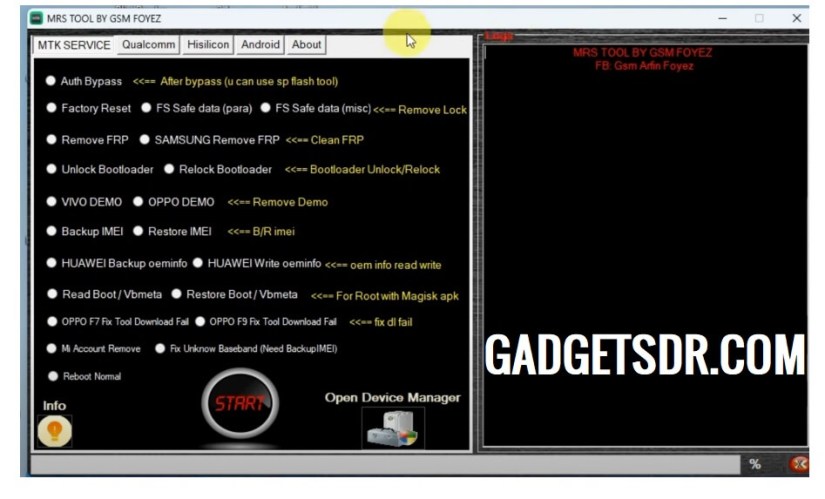This screenshot has width=825, height=499.
Task: Choose Restore Boot / Vbmeta option
Action: (x=235, y=294)
